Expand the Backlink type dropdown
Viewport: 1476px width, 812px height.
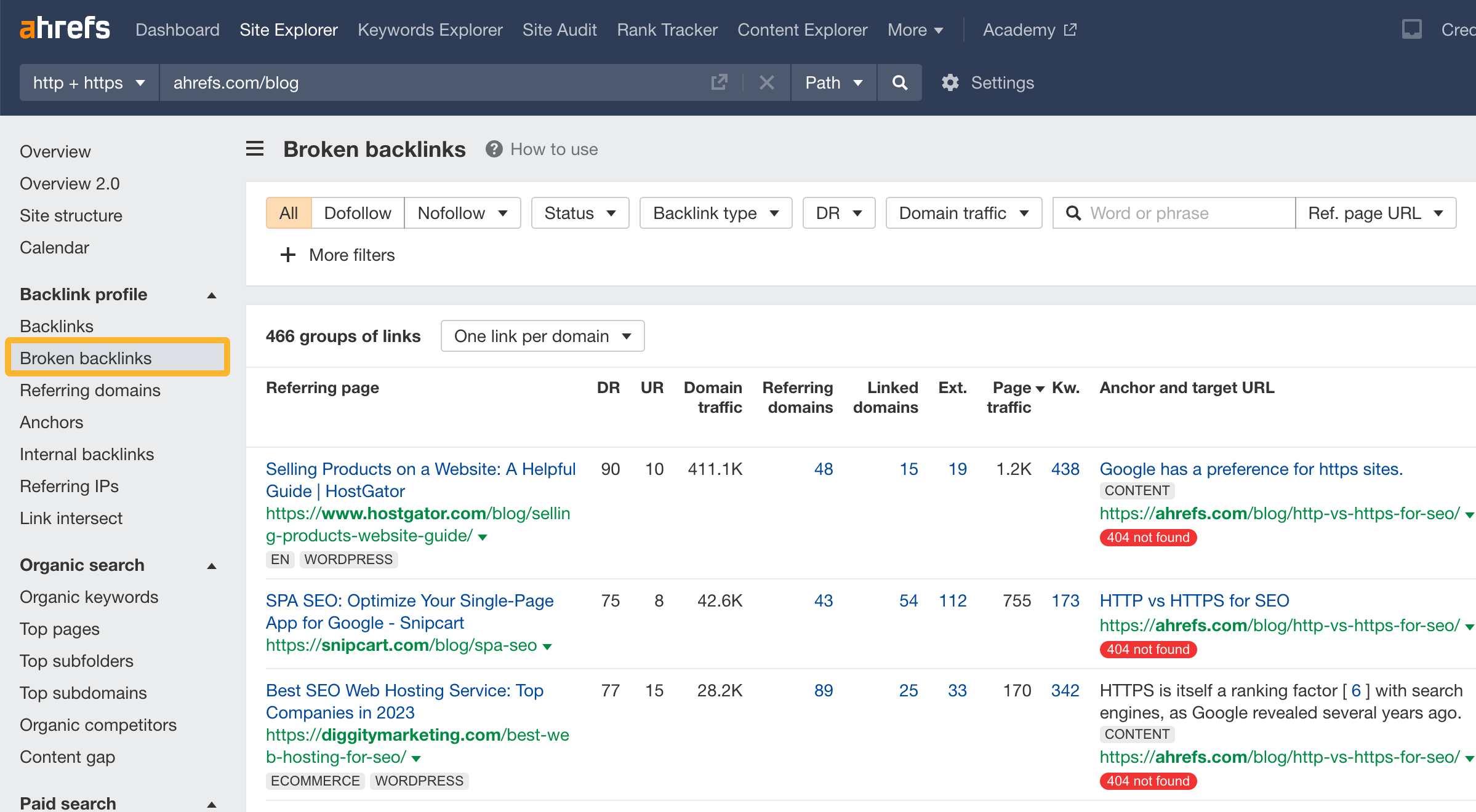(x=715, y=212)
